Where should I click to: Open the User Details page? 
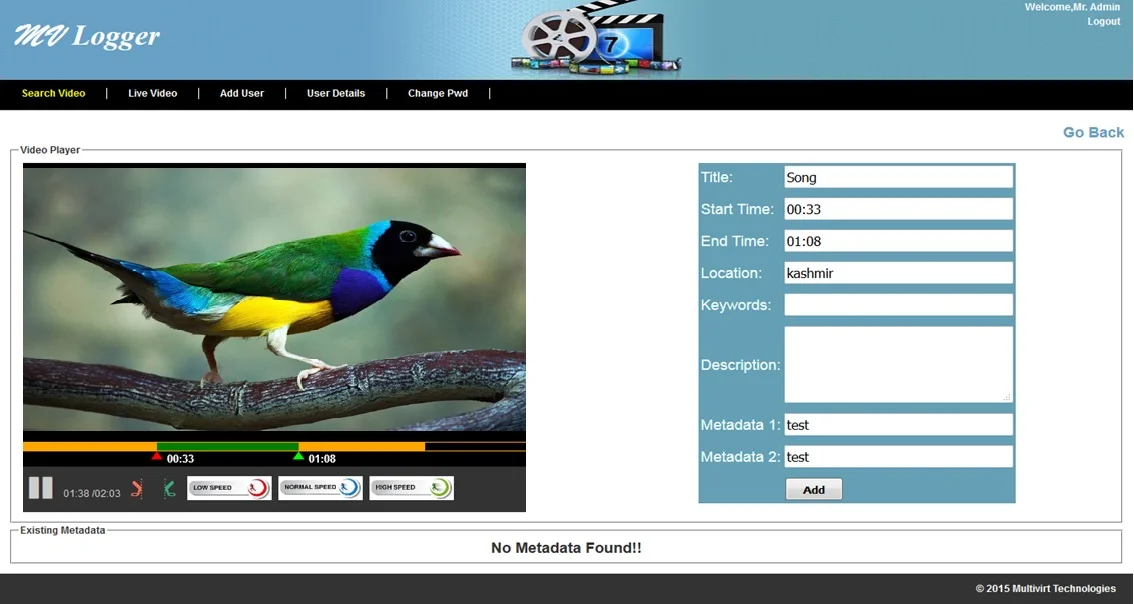335,93
